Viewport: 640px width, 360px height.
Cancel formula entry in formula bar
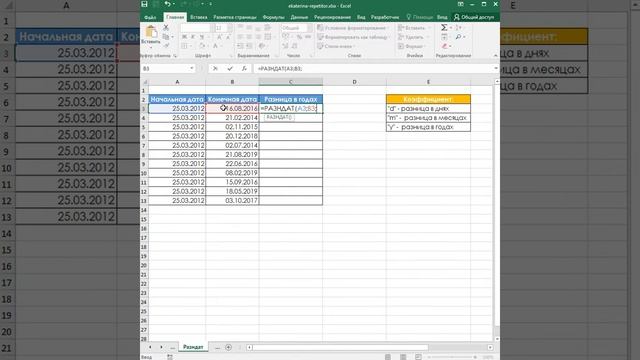215,69
